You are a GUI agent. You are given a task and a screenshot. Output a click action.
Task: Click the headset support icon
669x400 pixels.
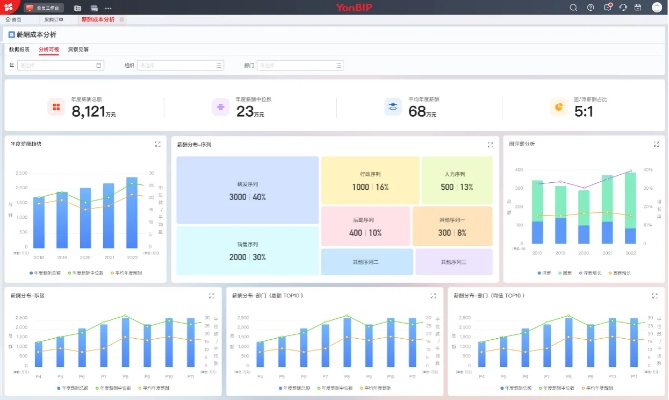click(622, 7)
